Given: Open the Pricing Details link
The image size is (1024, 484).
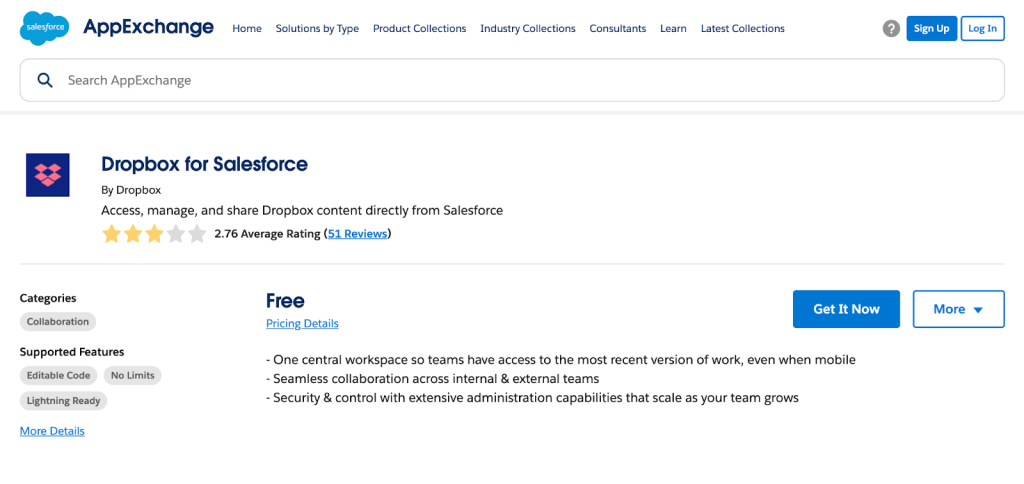Looking at the screenshot, I should [302, 323].
